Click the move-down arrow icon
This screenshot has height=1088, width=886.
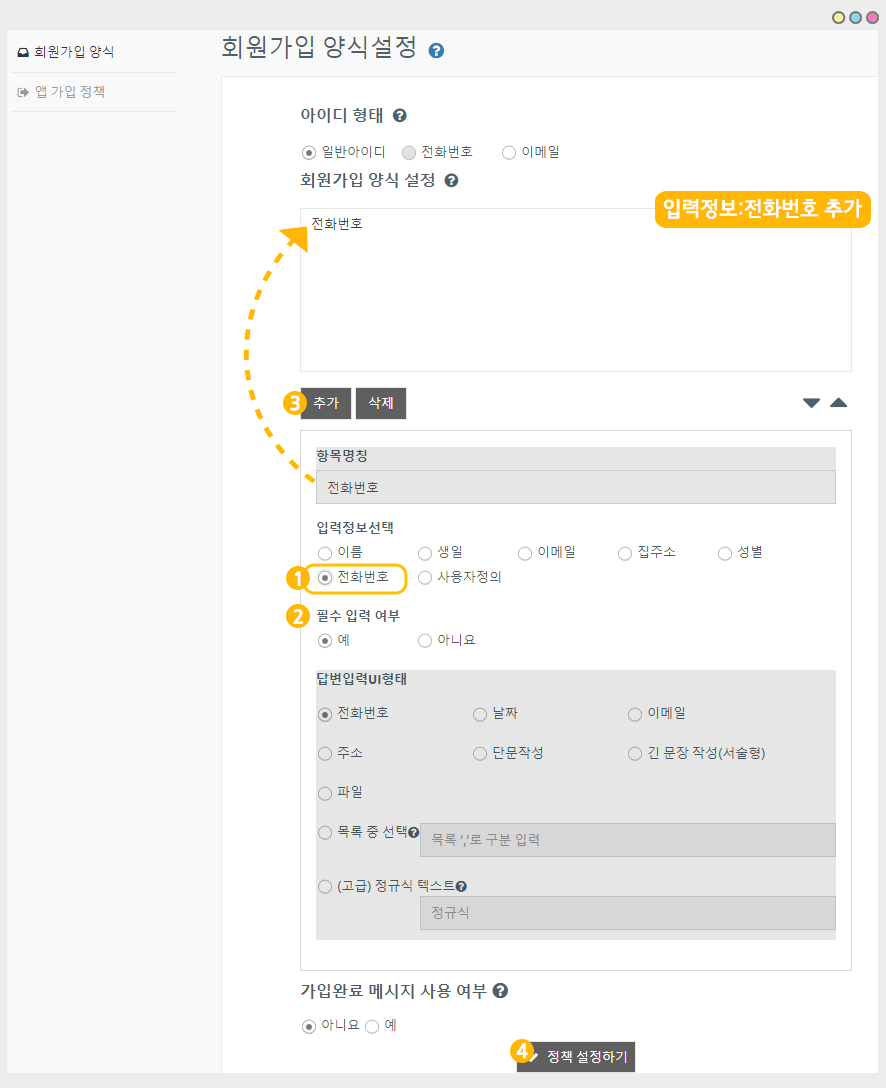point(811,403)
